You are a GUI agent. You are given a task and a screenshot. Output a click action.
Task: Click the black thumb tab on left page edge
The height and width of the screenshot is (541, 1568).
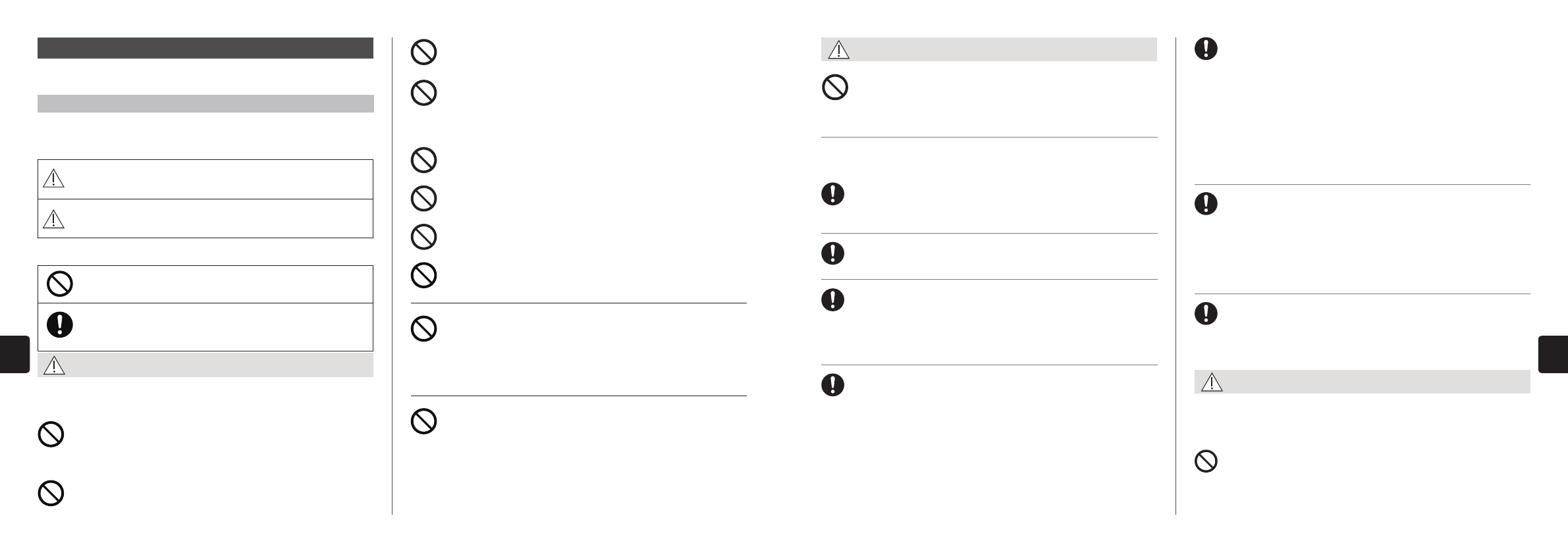[14, 354]
